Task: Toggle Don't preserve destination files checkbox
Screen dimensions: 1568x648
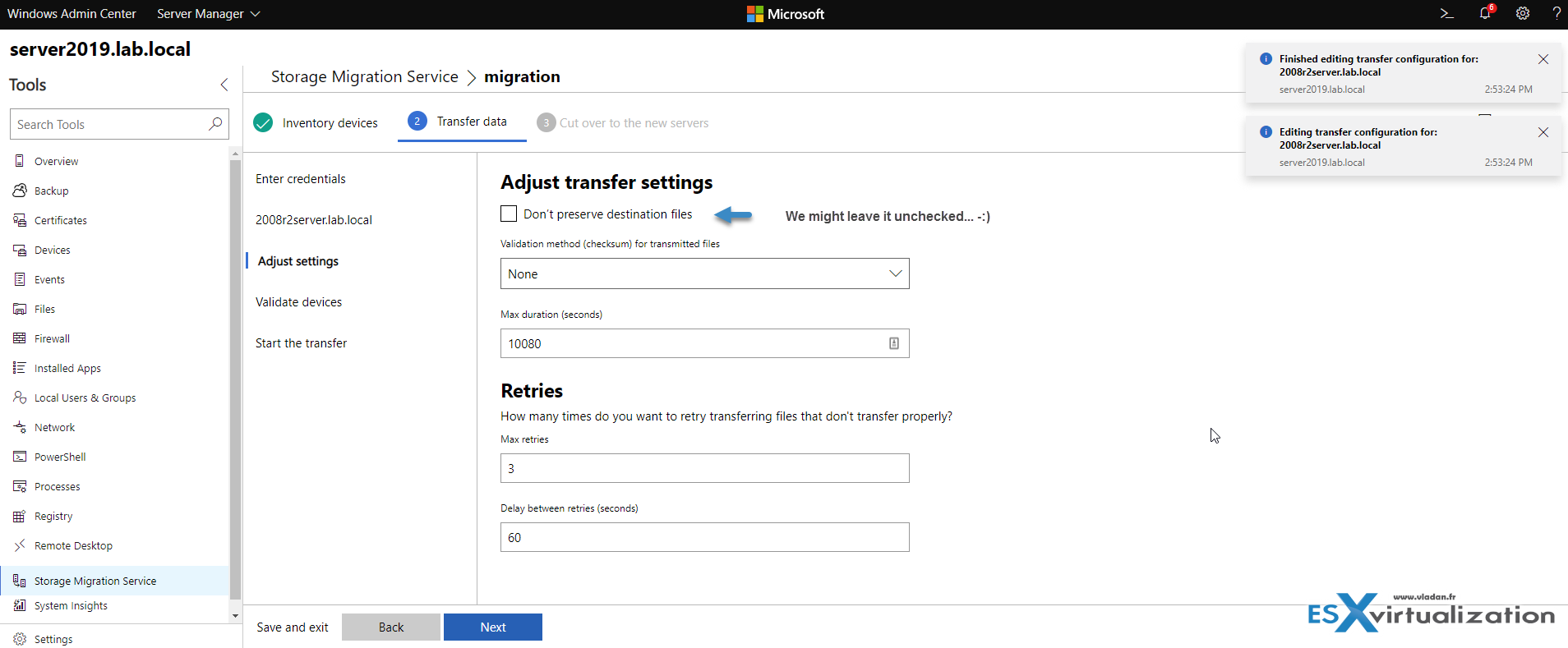Action: (x=509, y=214)
